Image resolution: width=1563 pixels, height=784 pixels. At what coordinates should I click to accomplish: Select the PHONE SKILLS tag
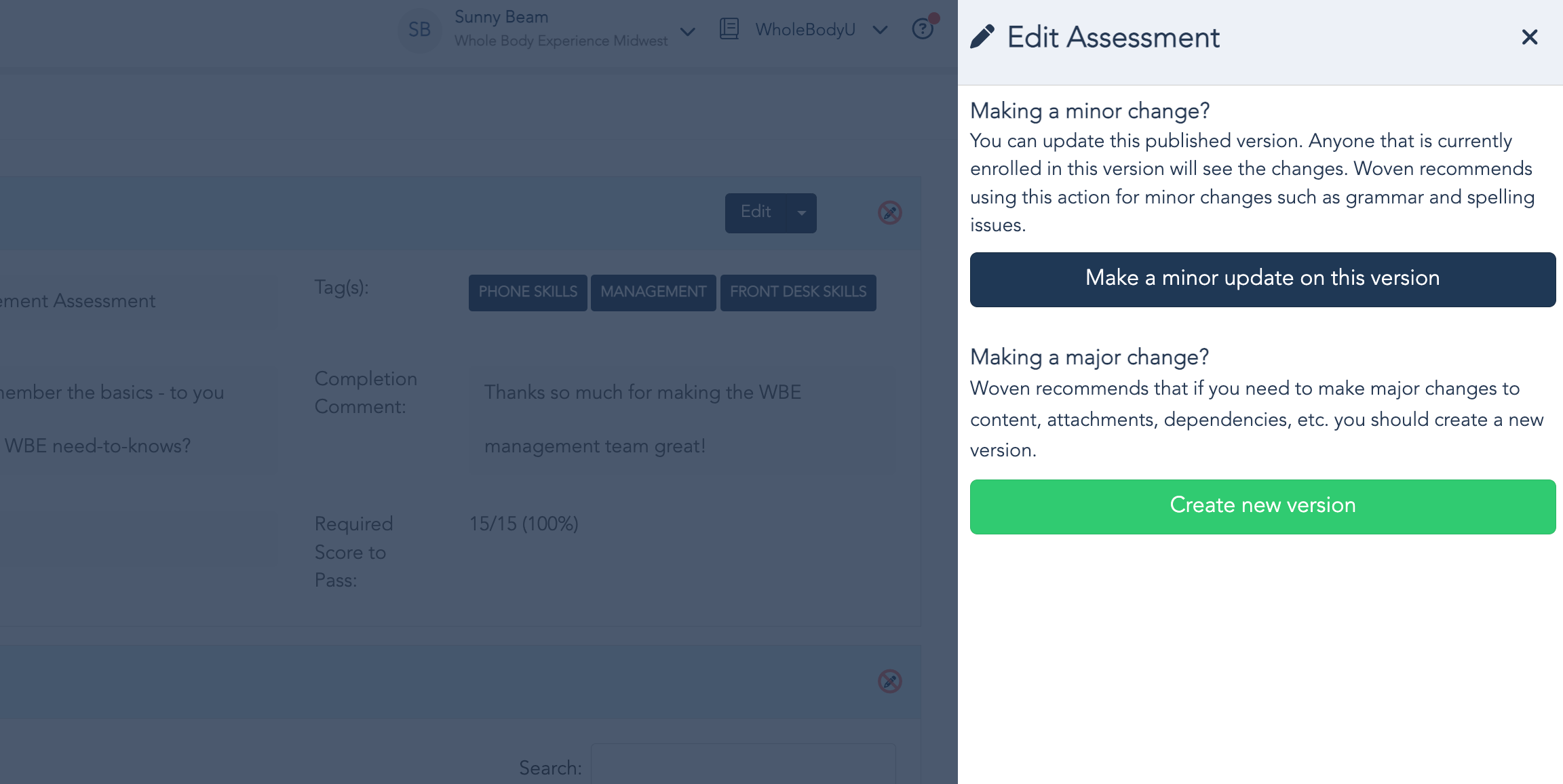click(x=528, y=292)
